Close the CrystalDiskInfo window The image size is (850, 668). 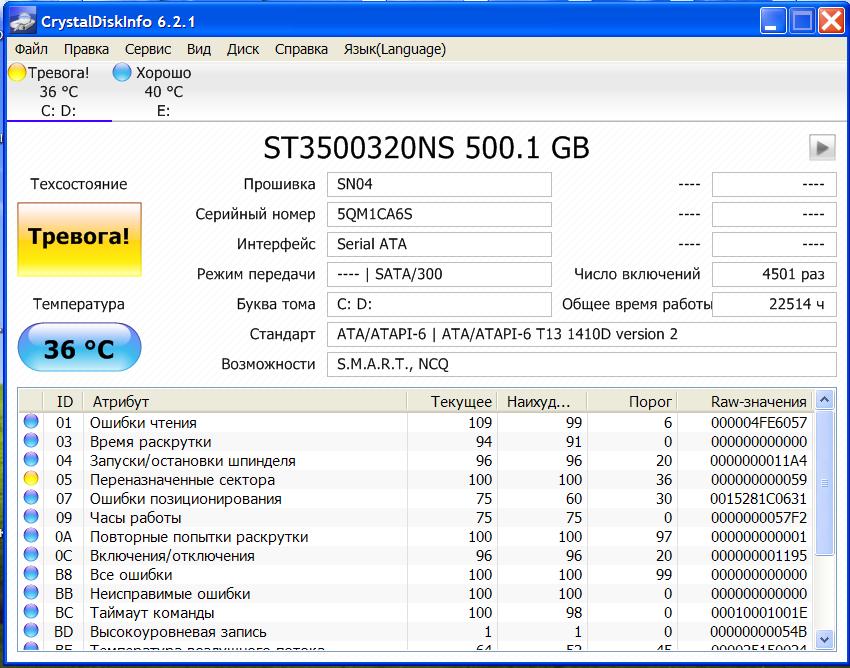[831, 22]
